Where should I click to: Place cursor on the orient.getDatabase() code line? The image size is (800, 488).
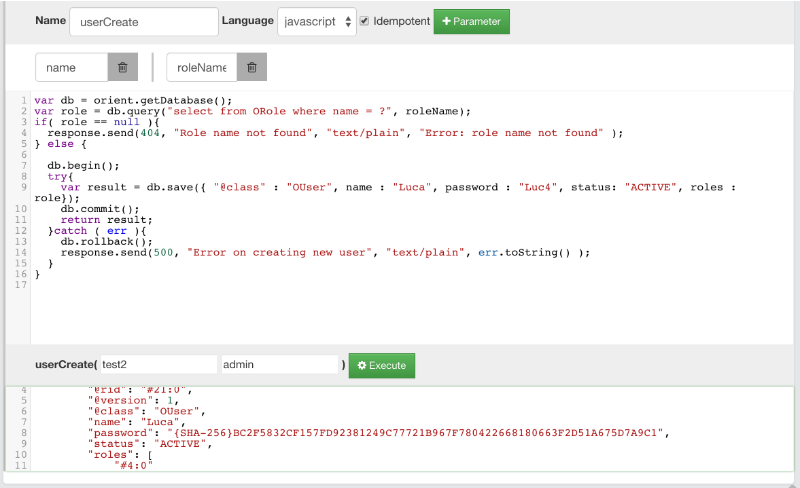tap(133, 100)
